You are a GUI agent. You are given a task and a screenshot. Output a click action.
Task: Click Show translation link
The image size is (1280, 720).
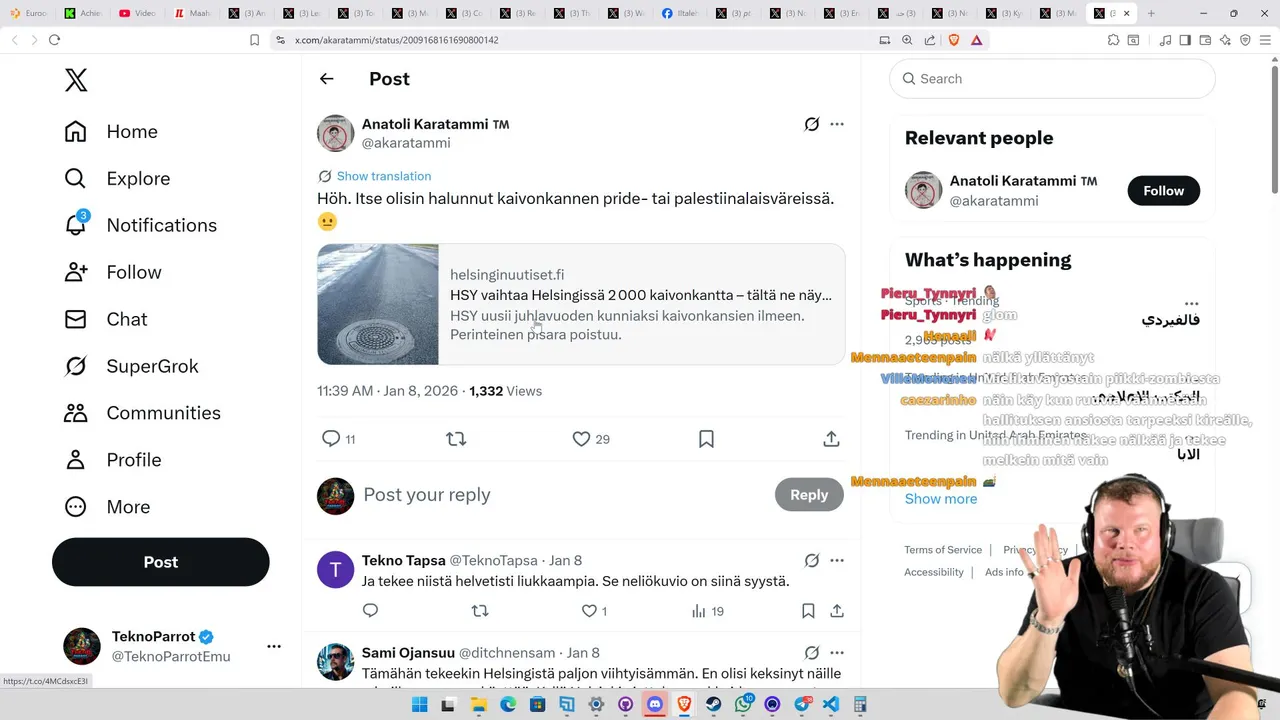[384, 176]
